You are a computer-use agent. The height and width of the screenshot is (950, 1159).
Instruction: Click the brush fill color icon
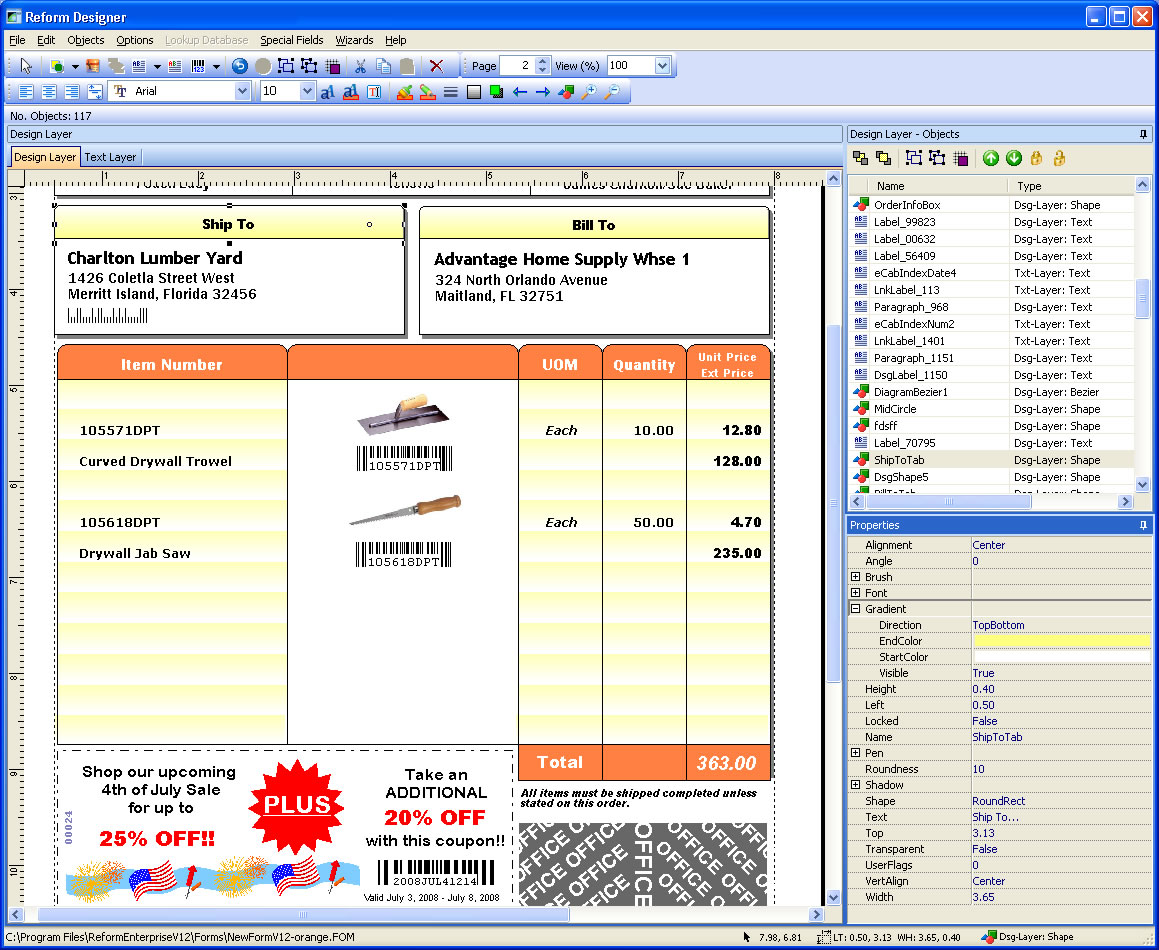click(x=404, y=92)
